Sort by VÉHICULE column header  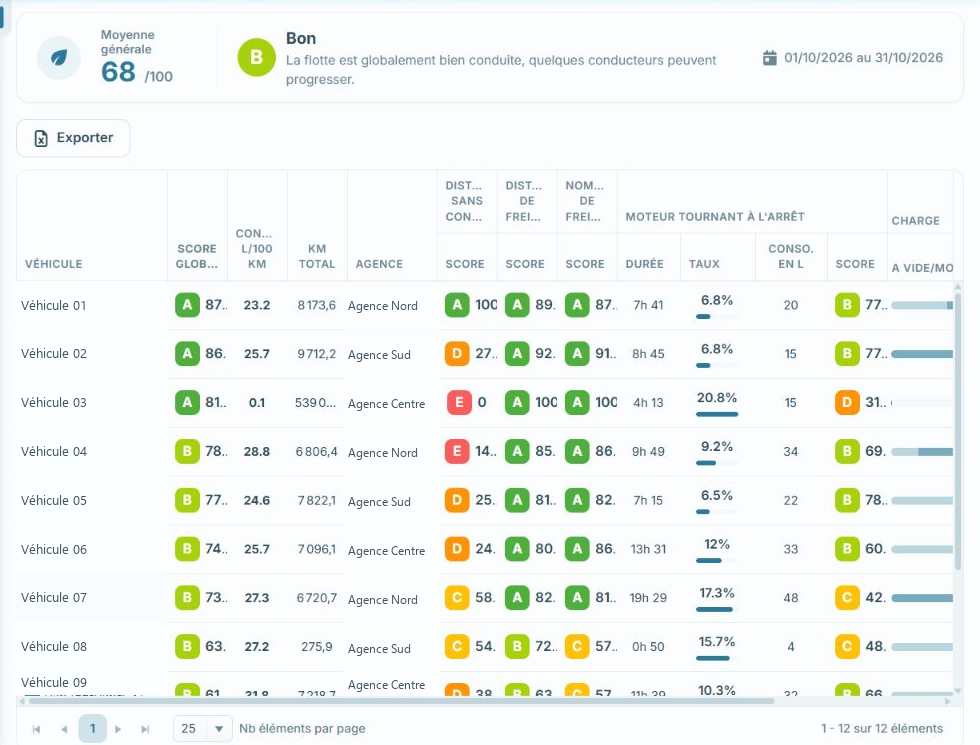(54, 264)
